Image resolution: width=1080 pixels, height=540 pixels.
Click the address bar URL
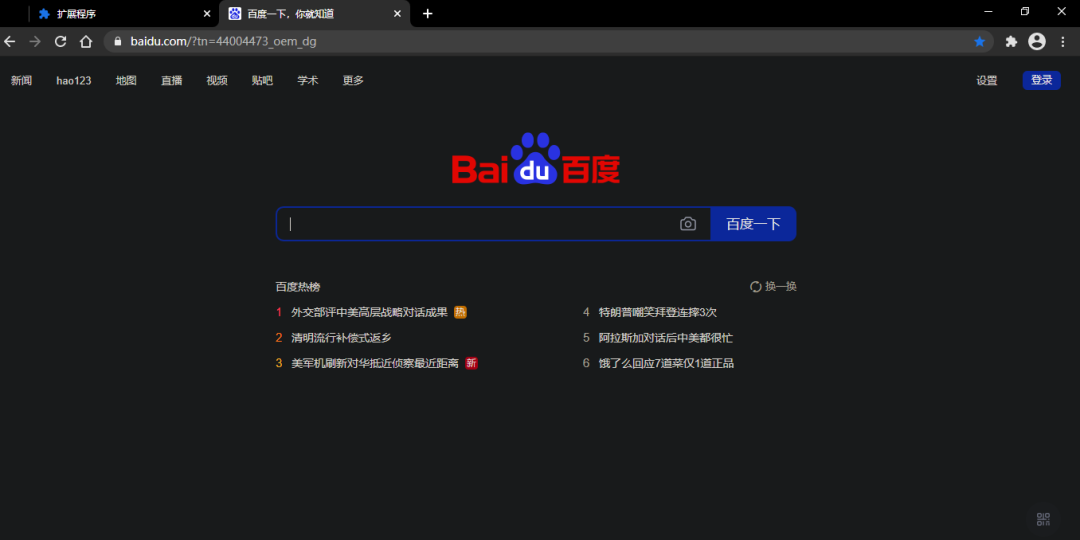(223, 41)
